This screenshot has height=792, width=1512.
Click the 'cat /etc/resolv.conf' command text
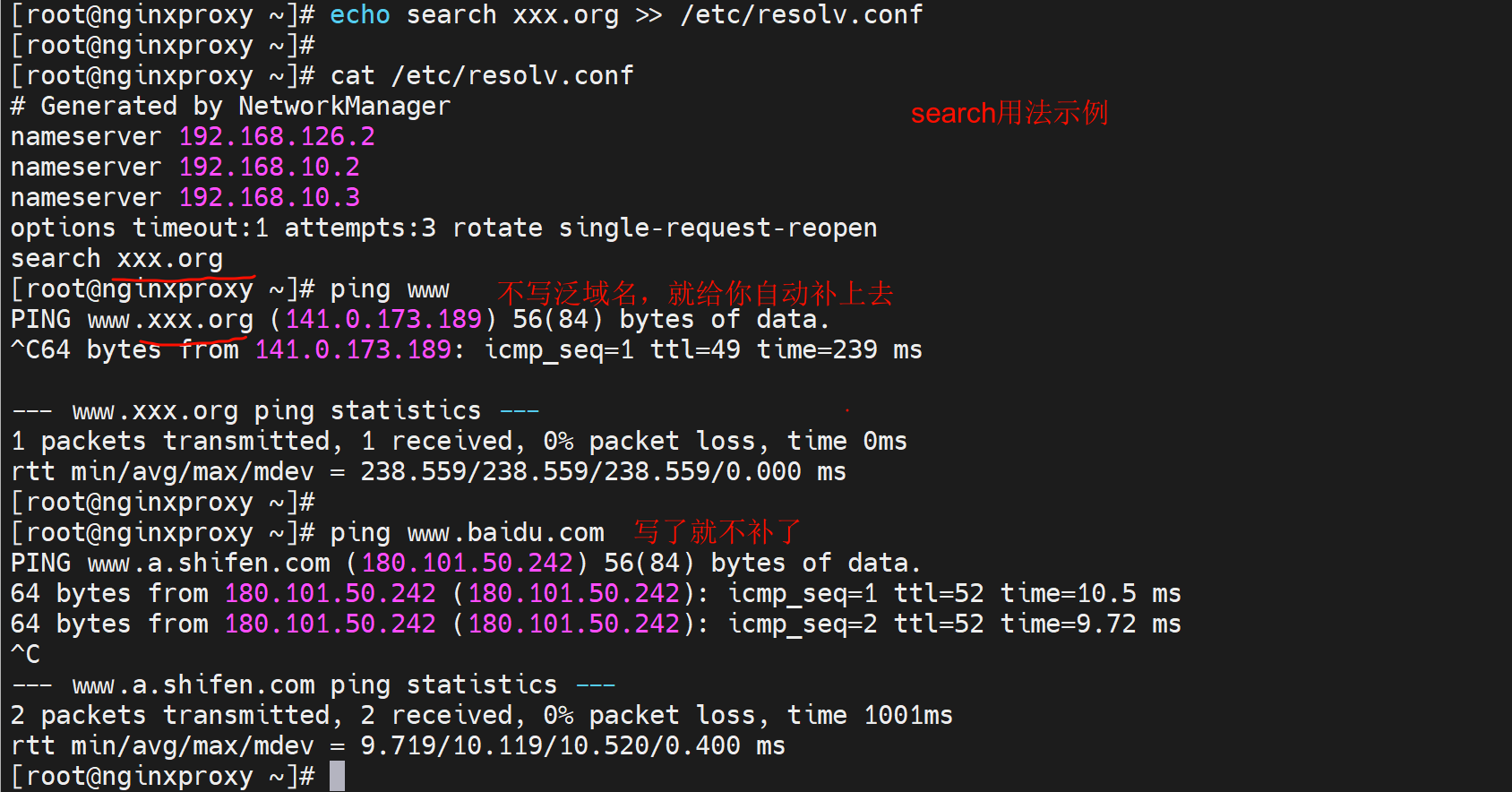pos(482,76)
